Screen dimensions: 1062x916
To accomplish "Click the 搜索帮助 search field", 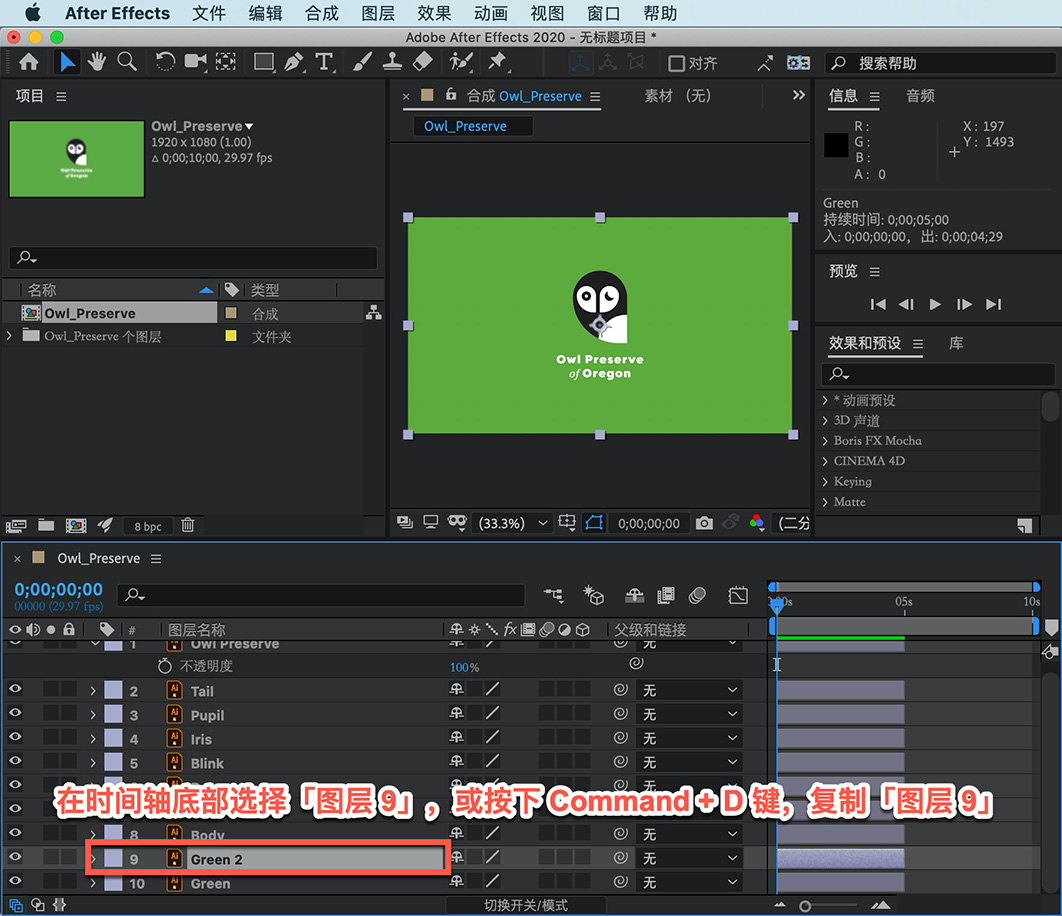I will (x=940, y=63).
